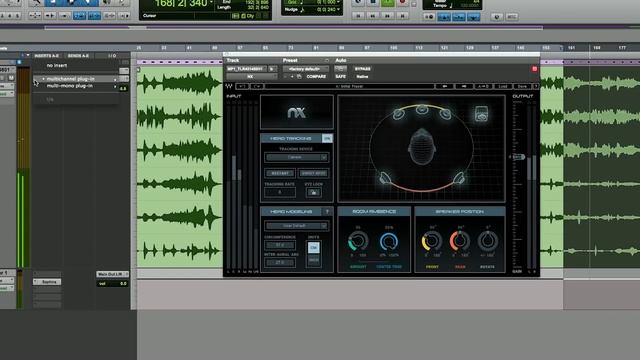Choose 'no insert' from insert menu
The image size is (640, 360).
[57, 65]
